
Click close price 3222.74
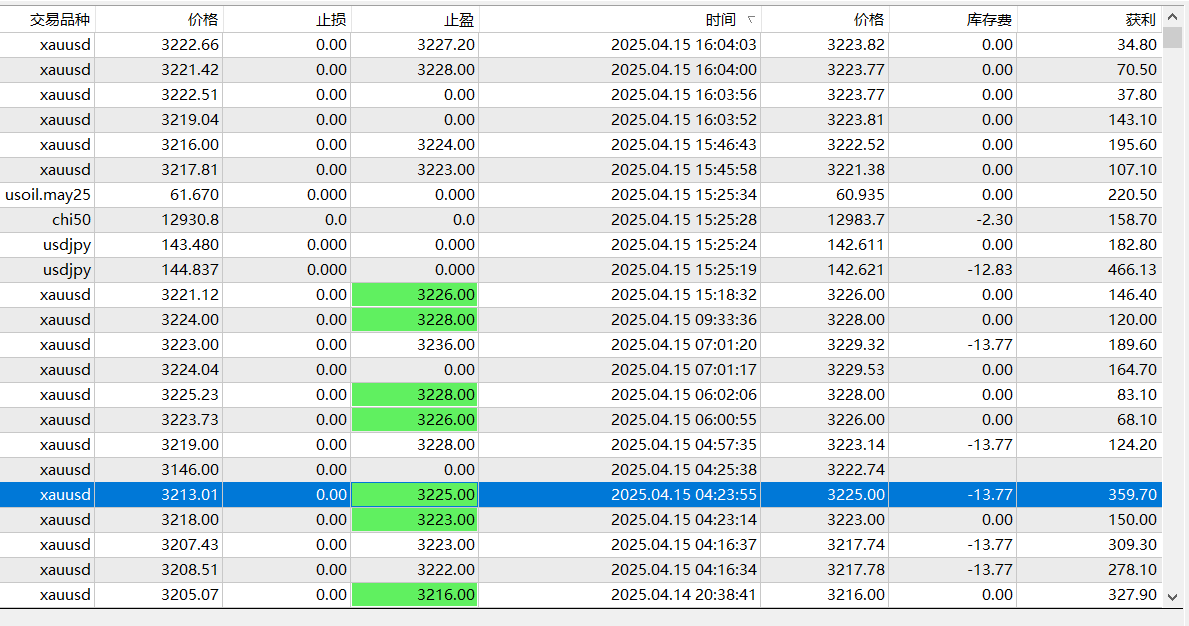coord(856,470)
